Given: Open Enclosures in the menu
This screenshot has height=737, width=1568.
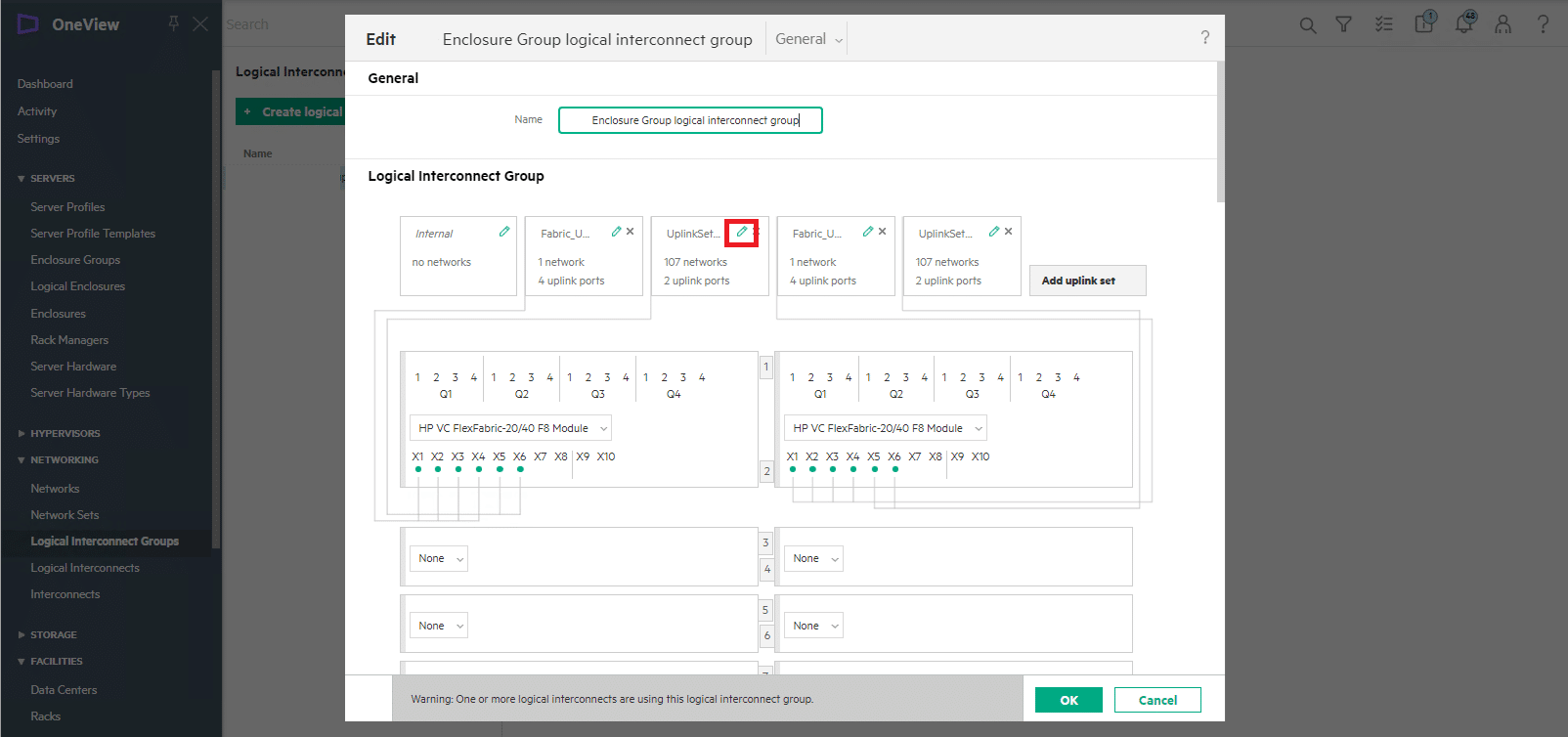Looking at the screenshot, I should point(58,314).
